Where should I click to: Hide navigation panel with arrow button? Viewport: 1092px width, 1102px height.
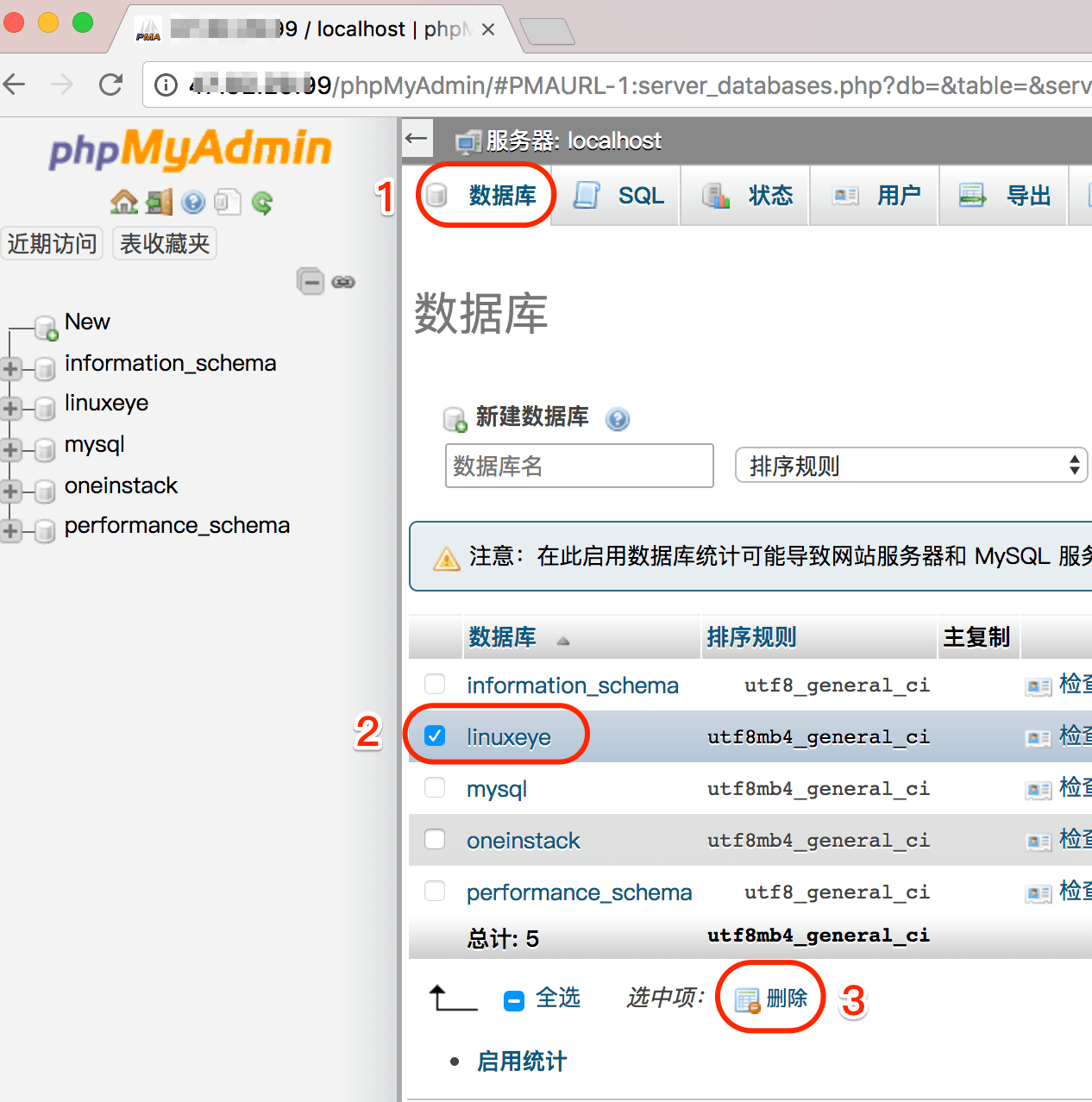tap(417, 138)
